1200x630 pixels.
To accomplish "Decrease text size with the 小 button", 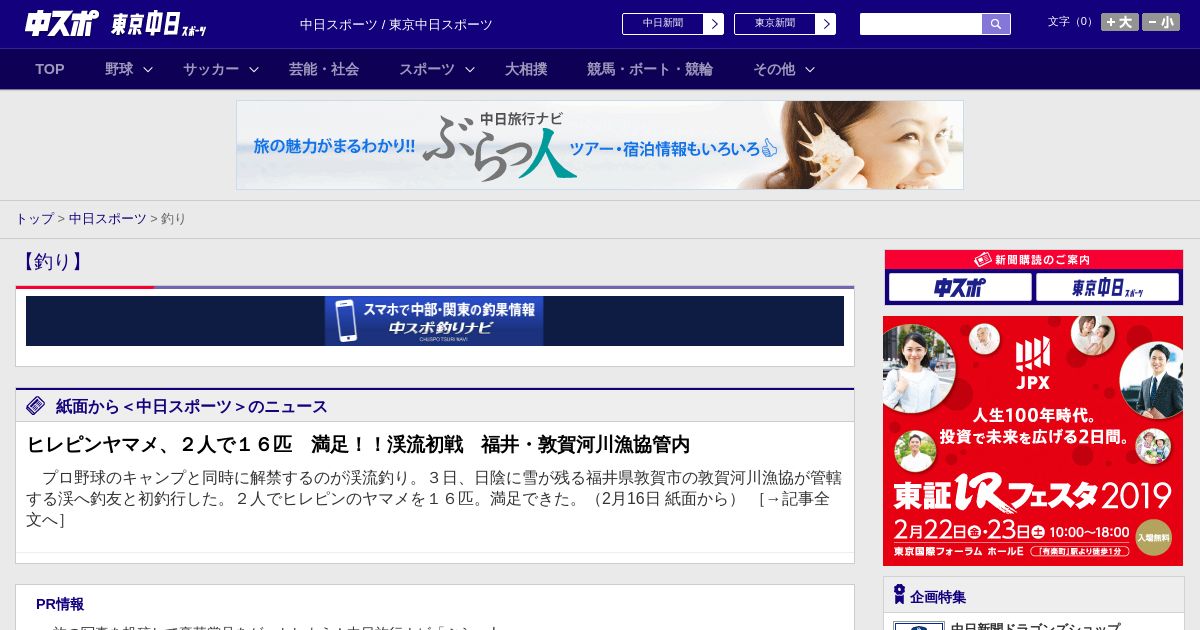I will pos(1161,22).
